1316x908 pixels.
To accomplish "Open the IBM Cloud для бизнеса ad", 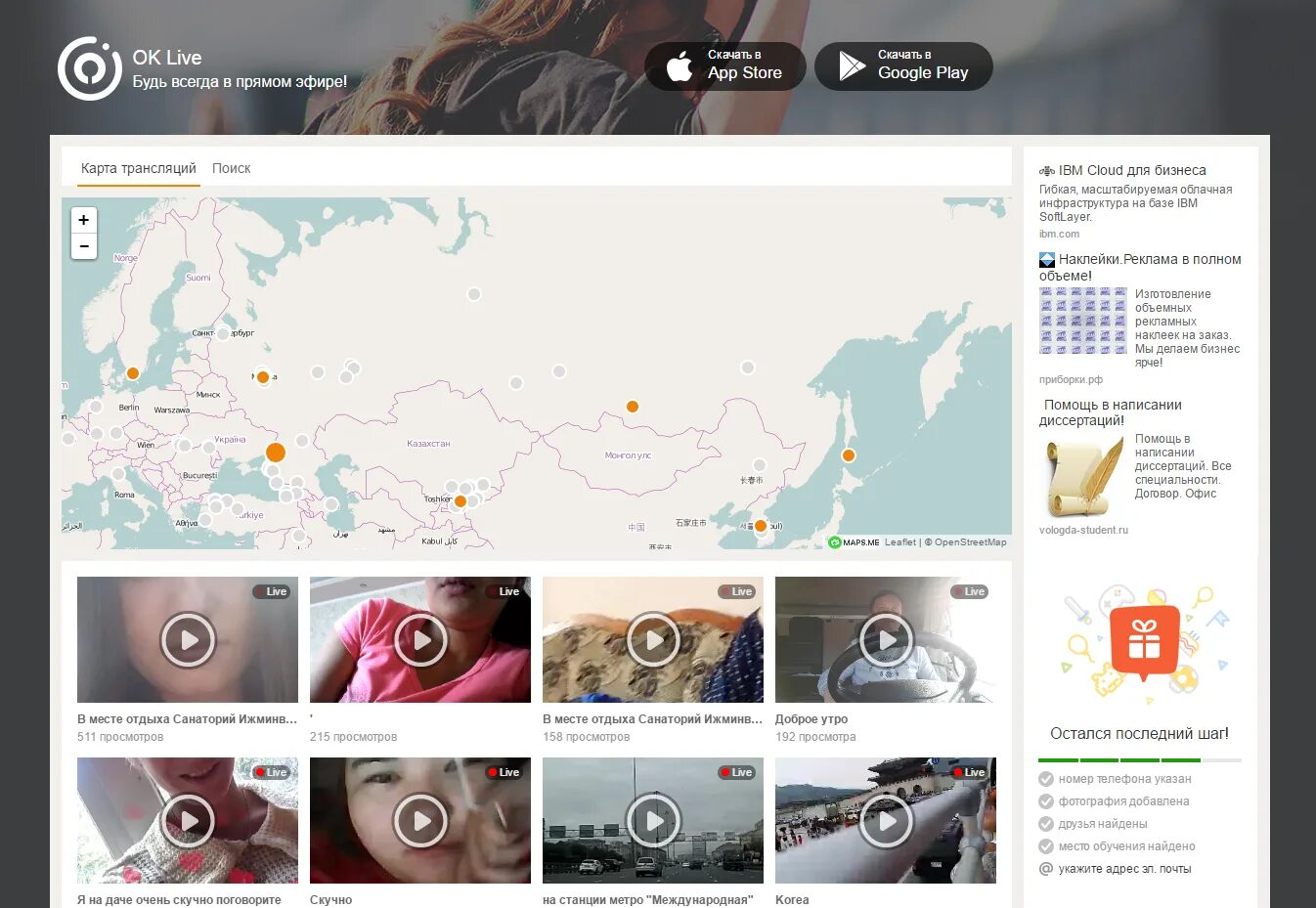I will 1132,170.
